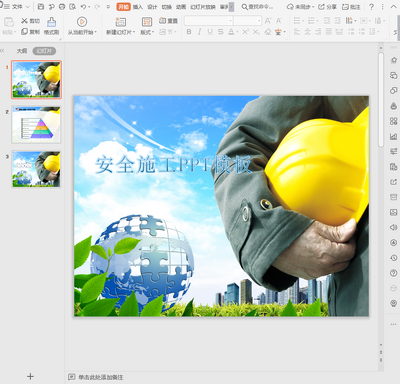Toggle Bold formatting
400x384 pixels.
(x=189, y=32)
